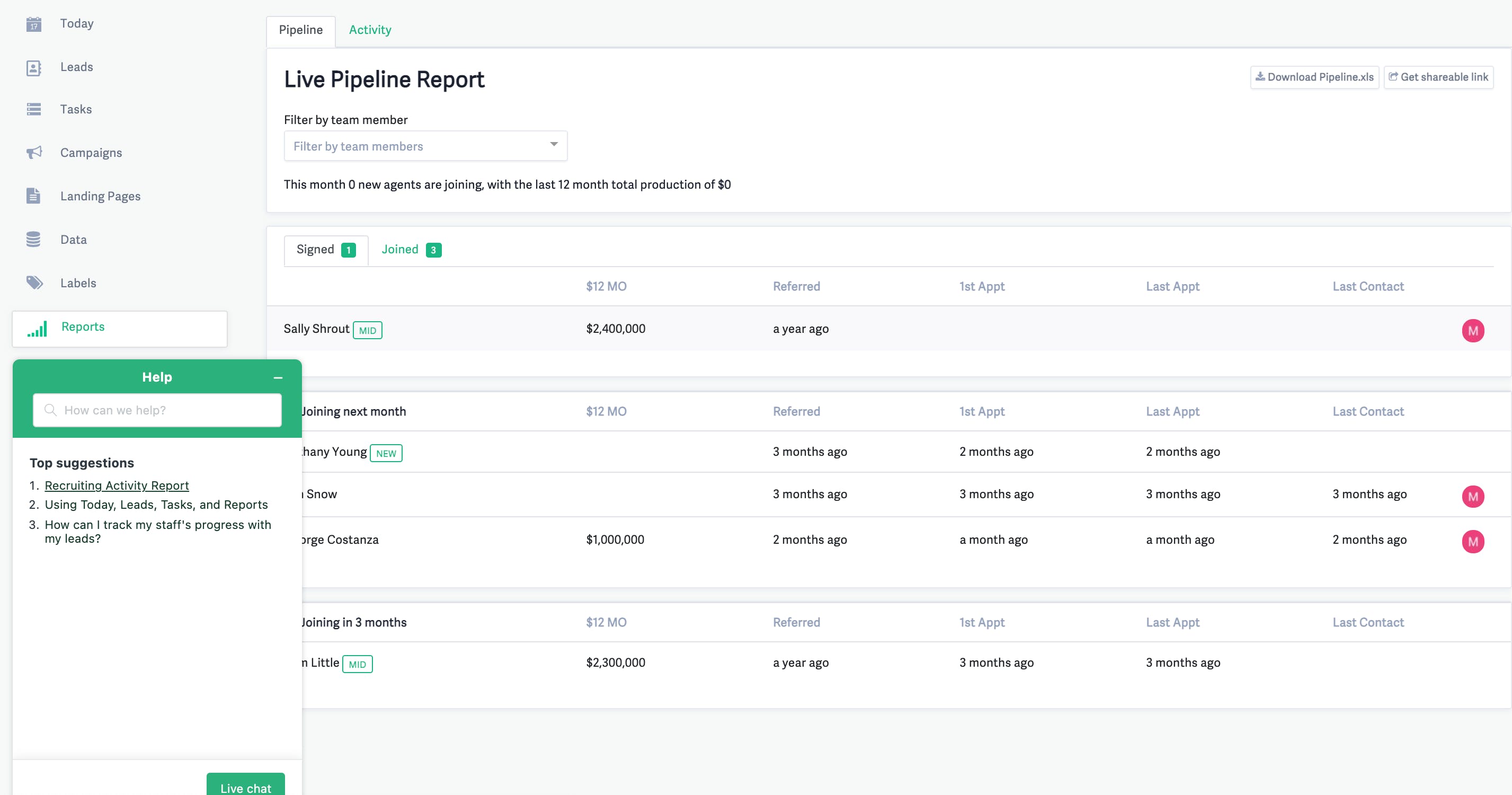The width and height of the screenshot is (1512, 795).
Task: Click the NEW label next to Young
Action: tap(386, 453)
